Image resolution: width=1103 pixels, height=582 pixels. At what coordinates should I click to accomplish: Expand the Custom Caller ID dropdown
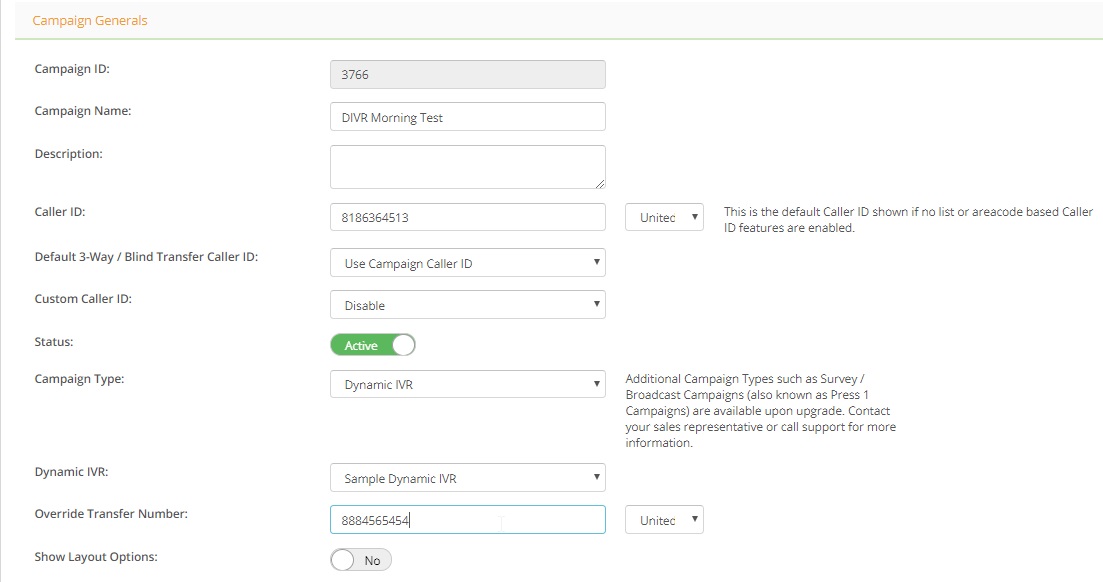(x=467, y=305)
